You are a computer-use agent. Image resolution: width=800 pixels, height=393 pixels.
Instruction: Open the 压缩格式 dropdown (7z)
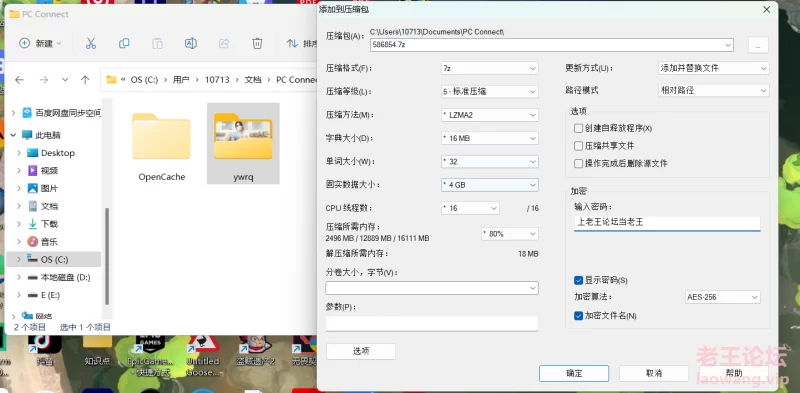click(489, 68)
